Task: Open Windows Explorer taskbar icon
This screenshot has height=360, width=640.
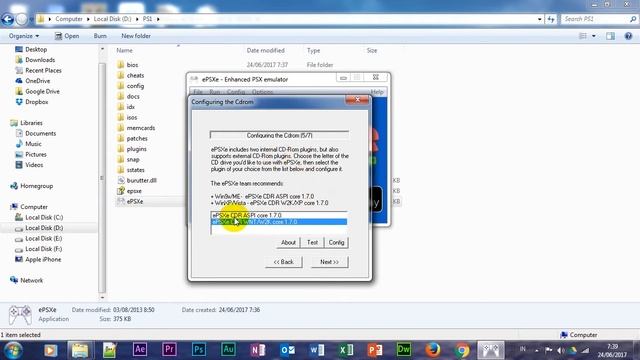Action: [80, 350]
